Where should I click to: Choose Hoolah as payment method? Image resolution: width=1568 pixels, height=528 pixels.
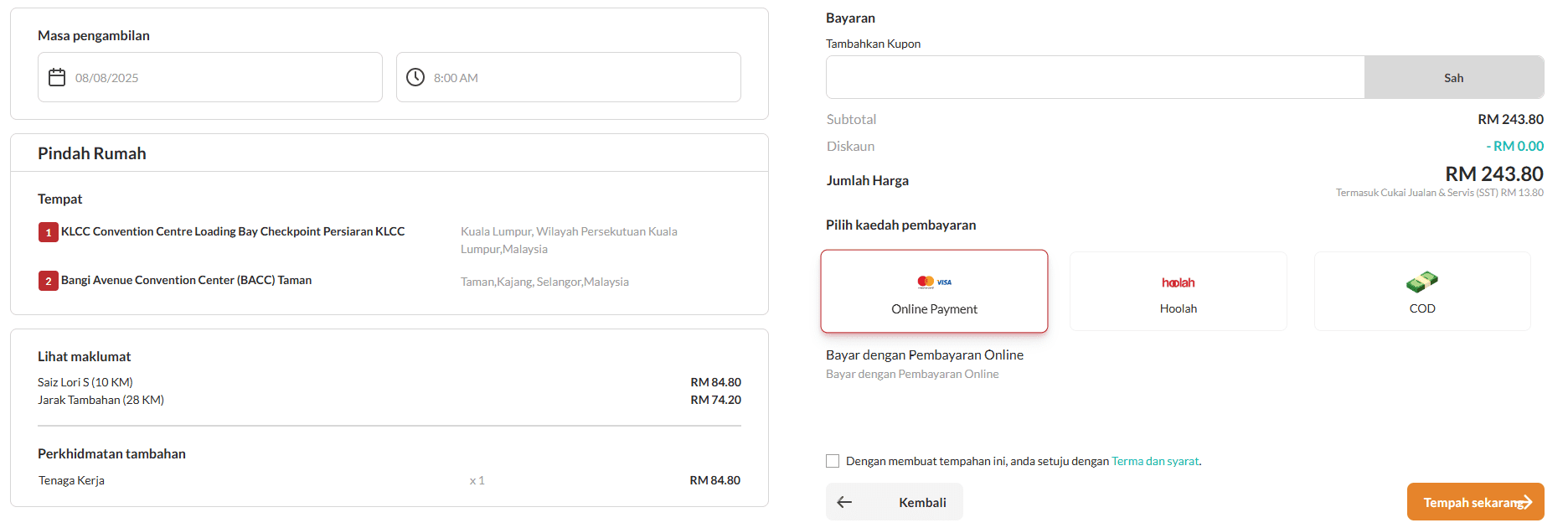click(x=1178, y=291)
